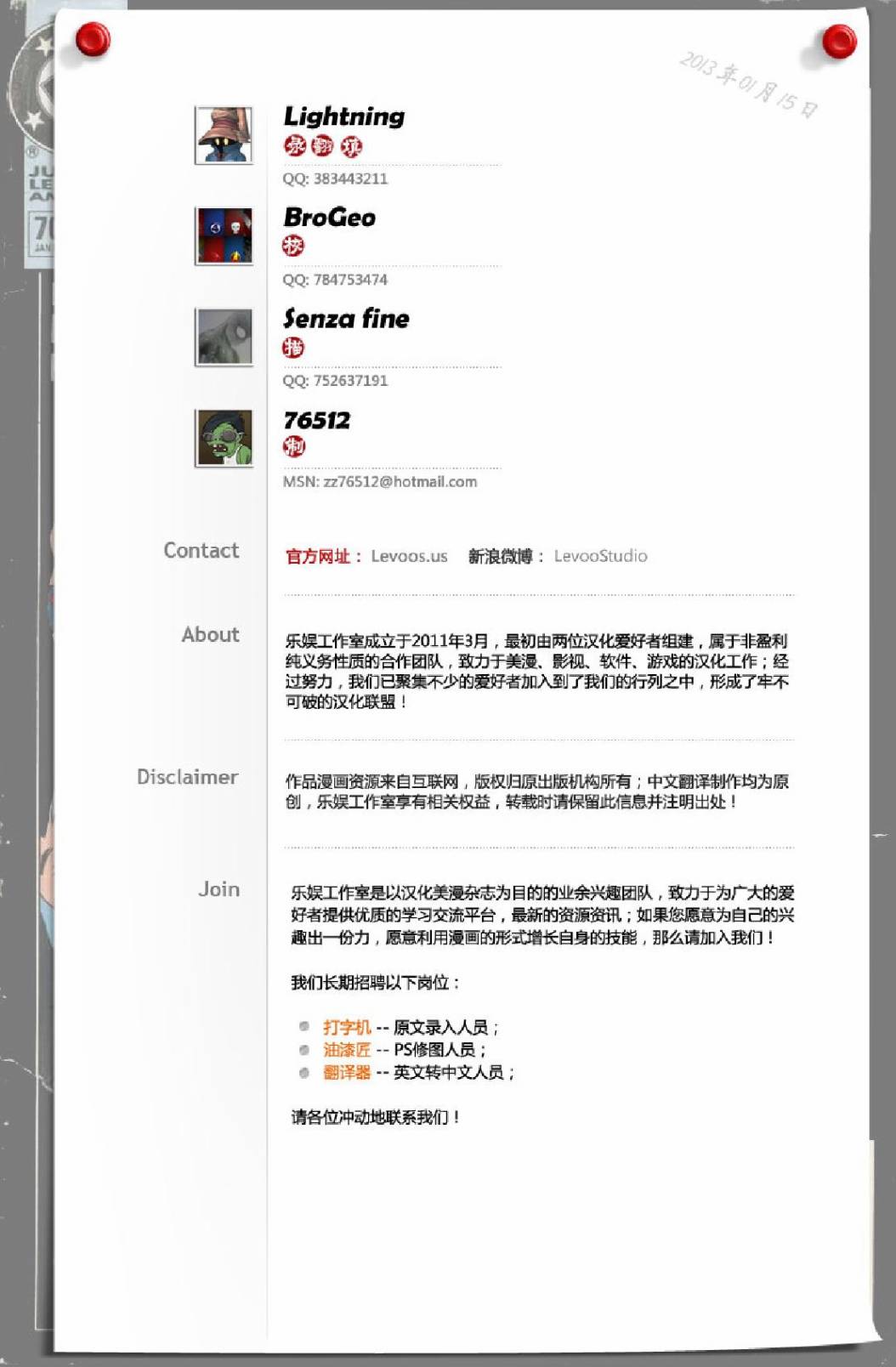Click the red seal badge under 76512

(293, 446)
